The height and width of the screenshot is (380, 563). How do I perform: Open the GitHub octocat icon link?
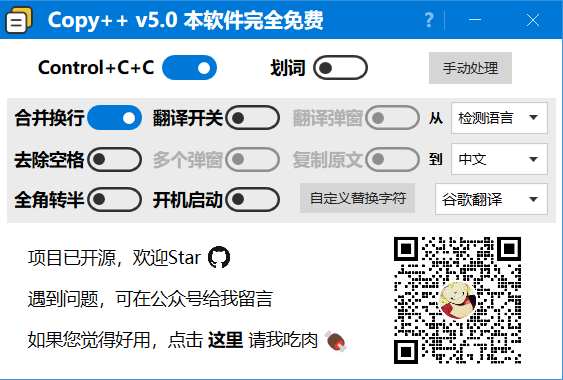click(219, 257)
